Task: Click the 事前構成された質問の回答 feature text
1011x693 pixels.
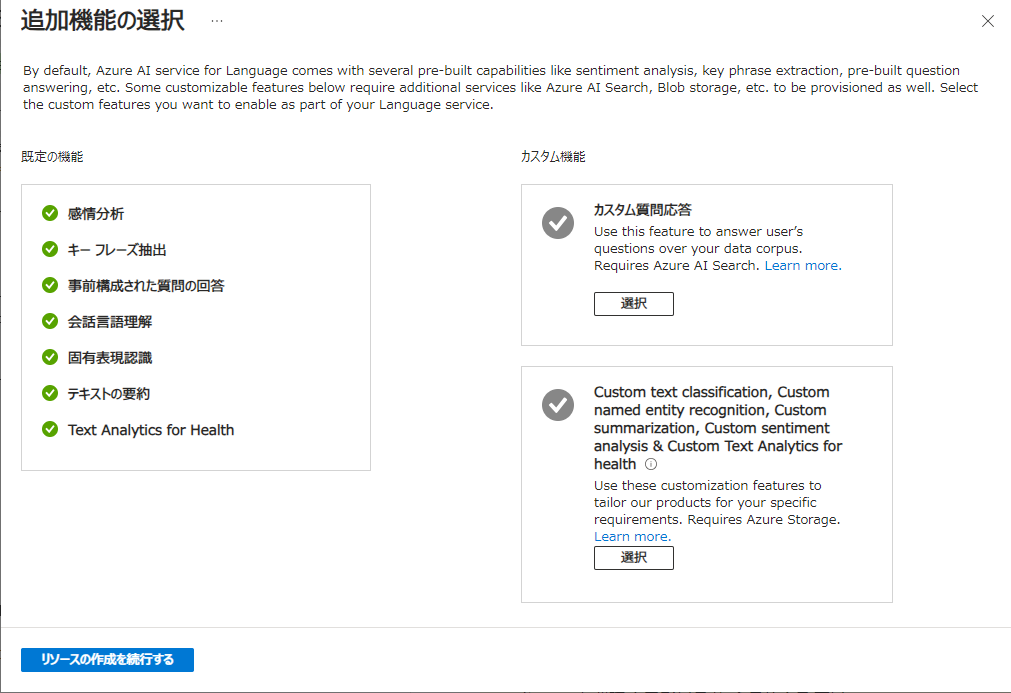Action: [x=146, y=286]
